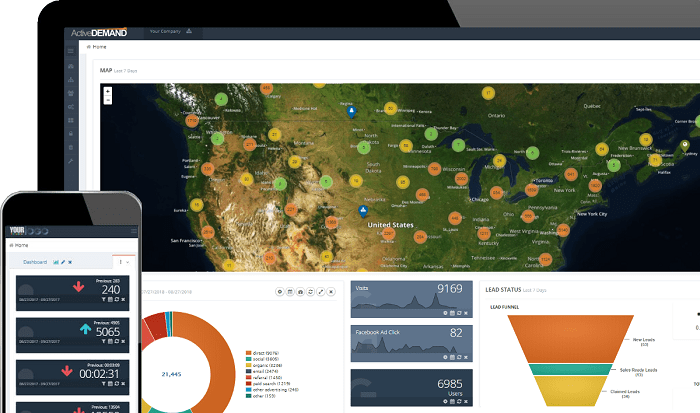Open the lock icon in the sidebar

[x=71, y=134]
